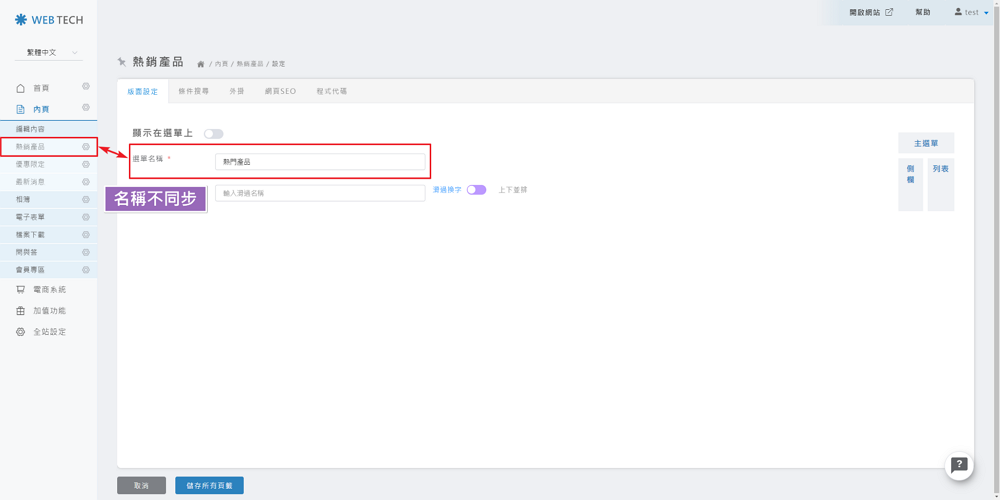
Task: Toggle the 顯示在選單上 switch
Action: [x=213, y=133]
